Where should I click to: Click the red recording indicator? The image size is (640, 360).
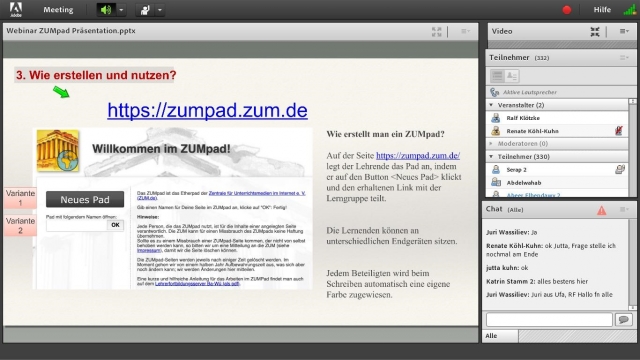[567, 10]
